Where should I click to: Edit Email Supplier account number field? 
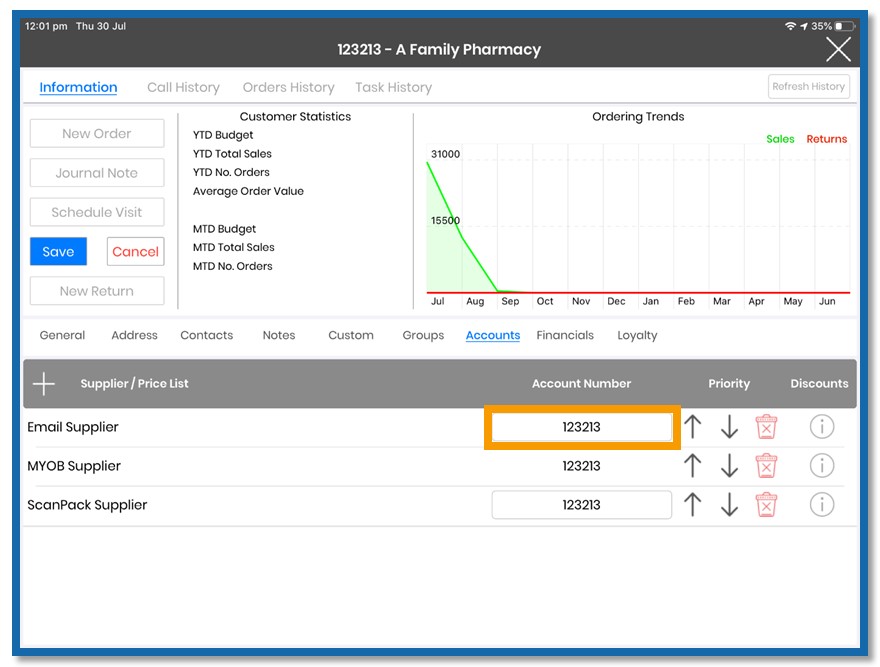[581, 427]
